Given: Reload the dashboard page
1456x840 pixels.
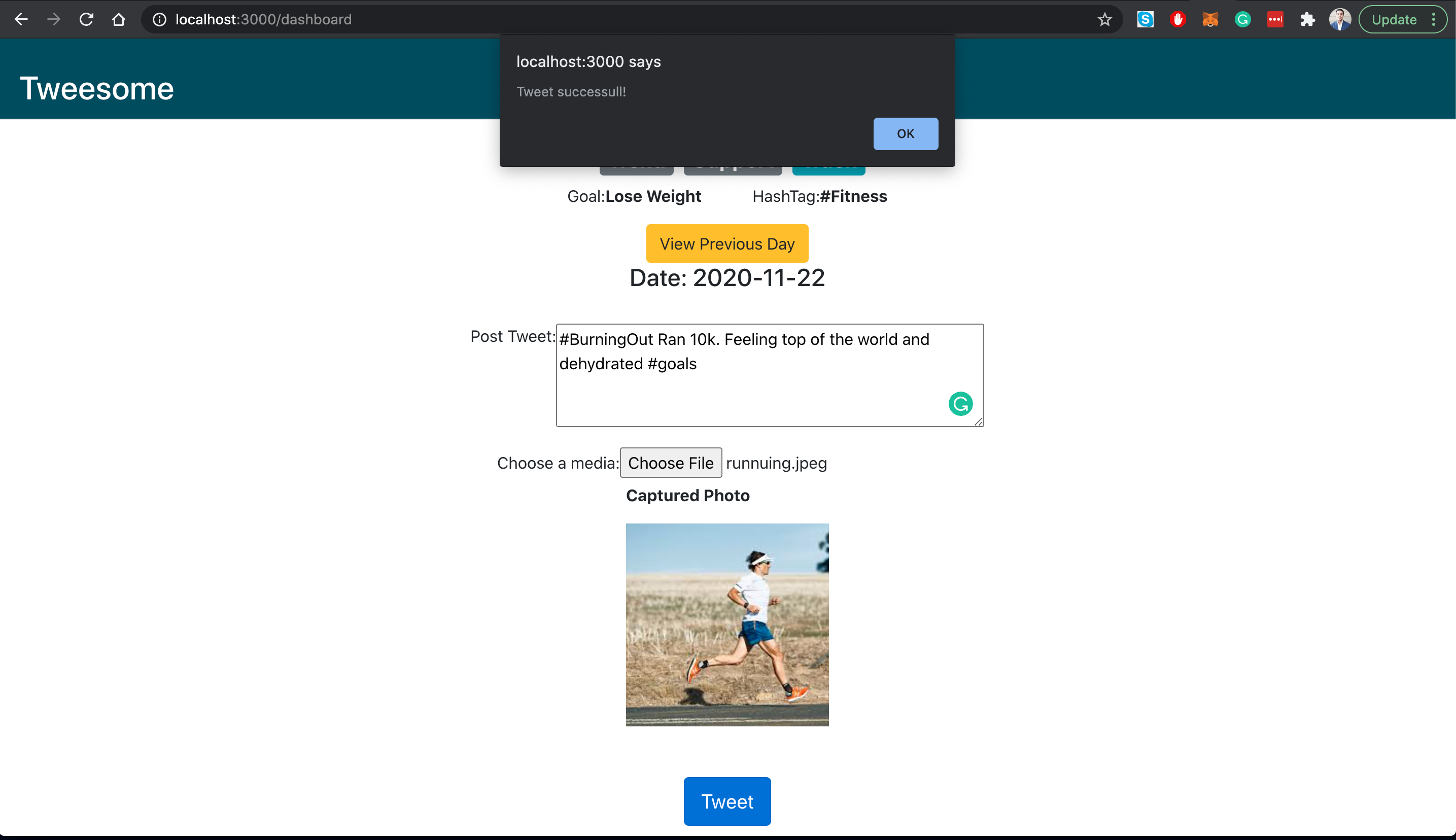Looking at the screenshot, I should (87, 20).
